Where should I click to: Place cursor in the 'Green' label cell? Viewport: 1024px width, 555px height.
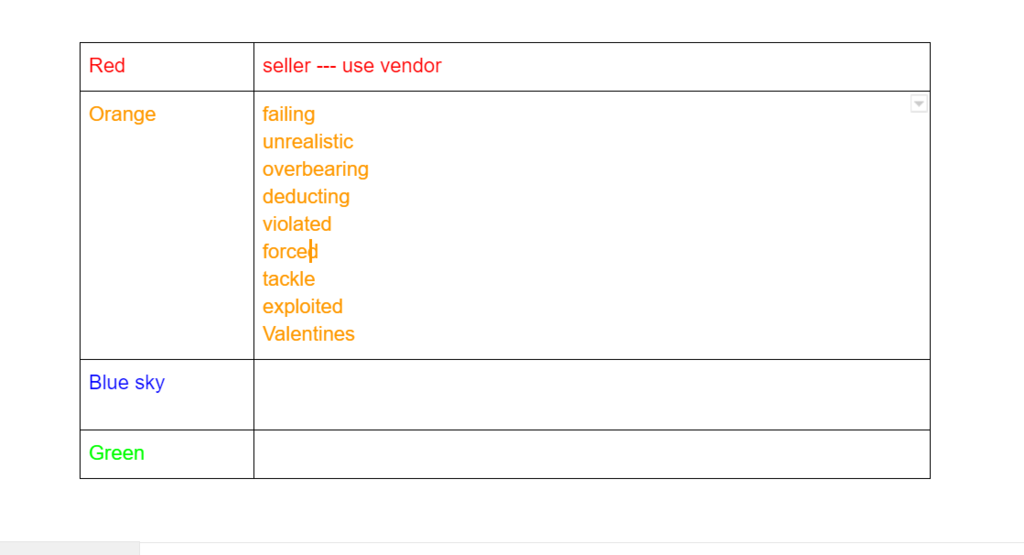[167, 454]
